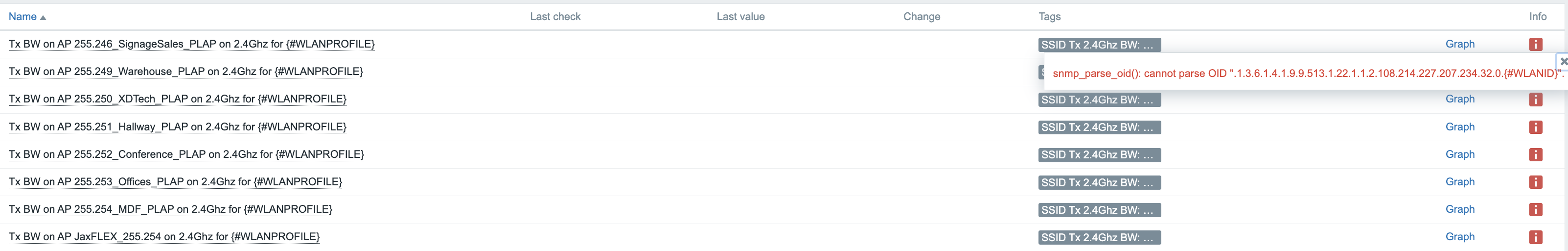The height and width of the screenshot is (251, 1568).
Task: Open info icon for 255.254_MDF_PLAP row
Action: (x=1535, y=209)
